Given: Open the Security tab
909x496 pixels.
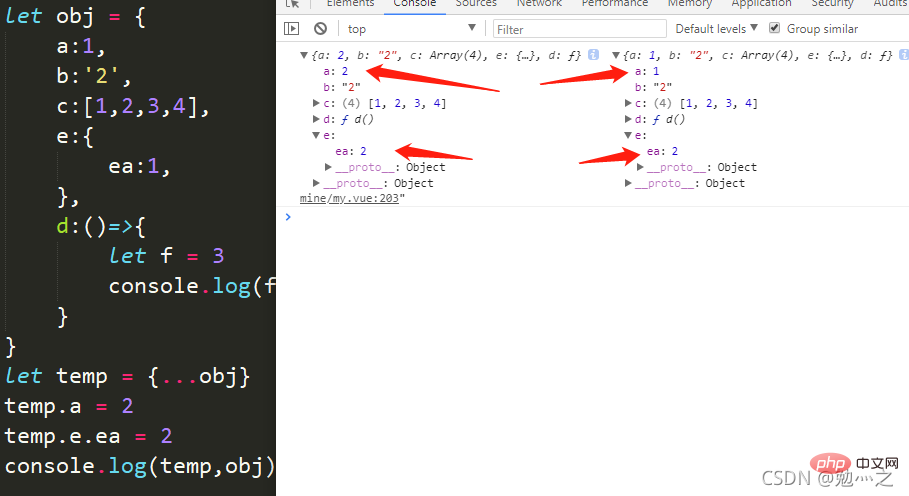Looking at the screenshot, I should pyautogui.click(x=832, y=3).
